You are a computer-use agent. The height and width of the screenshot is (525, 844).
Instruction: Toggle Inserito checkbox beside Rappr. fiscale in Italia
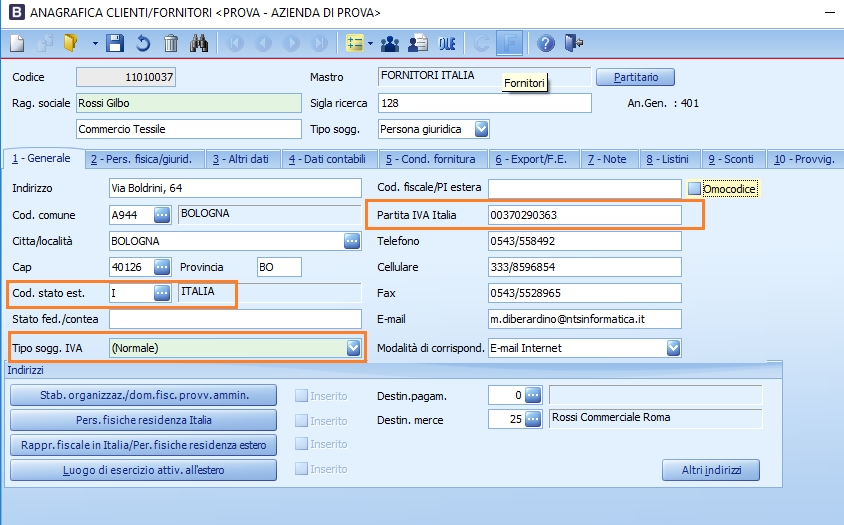tap(301, 444)
